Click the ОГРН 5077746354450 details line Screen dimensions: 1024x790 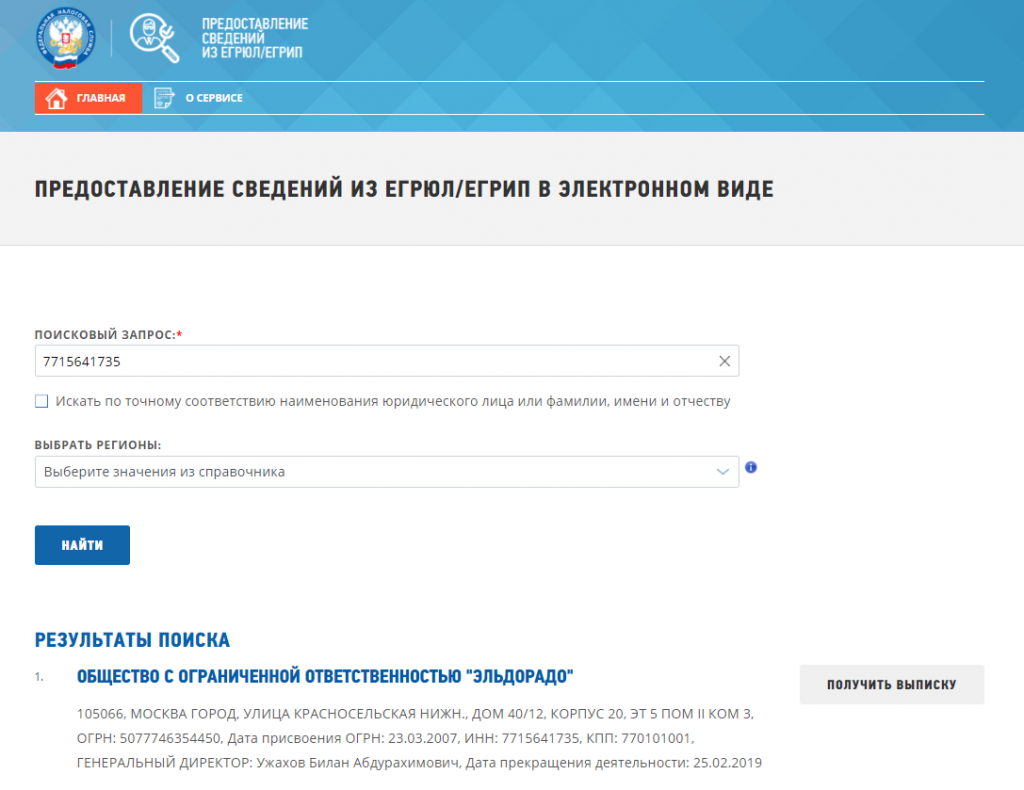click(x=385, y=738)
